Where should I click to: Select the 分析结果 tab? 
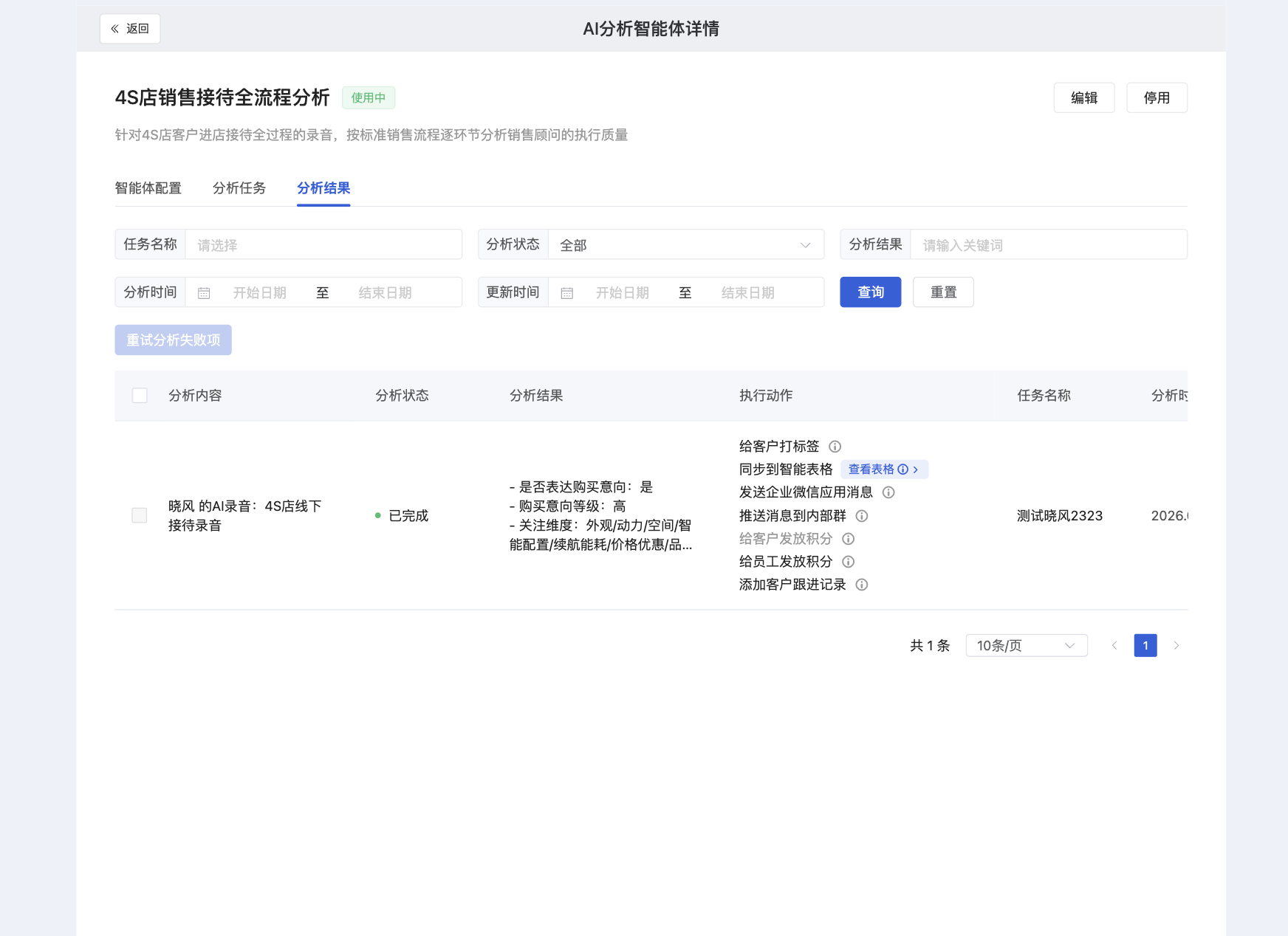click(323, 188)
